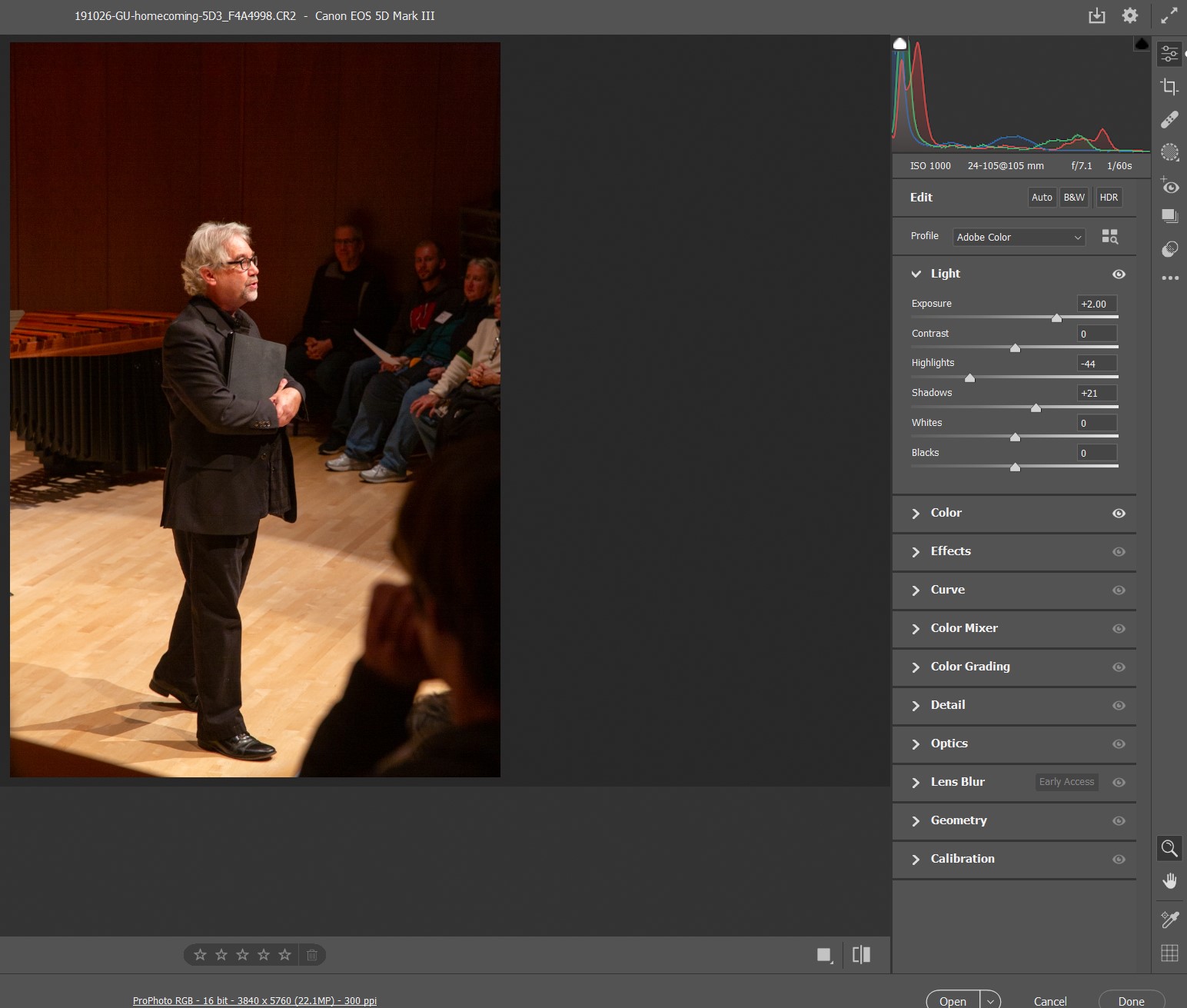Click the Zoom tool magnifier
The image size is (1187, 1008).
pyautogui.click(x=1169, y=848)
